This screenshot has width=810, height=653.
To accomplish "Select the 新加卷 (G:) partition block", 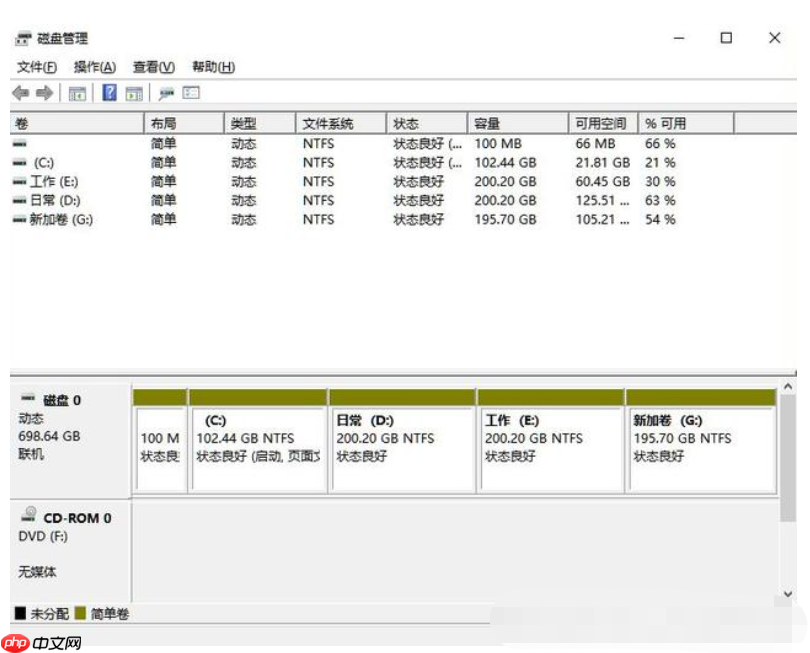I will [x=700, y=447].
